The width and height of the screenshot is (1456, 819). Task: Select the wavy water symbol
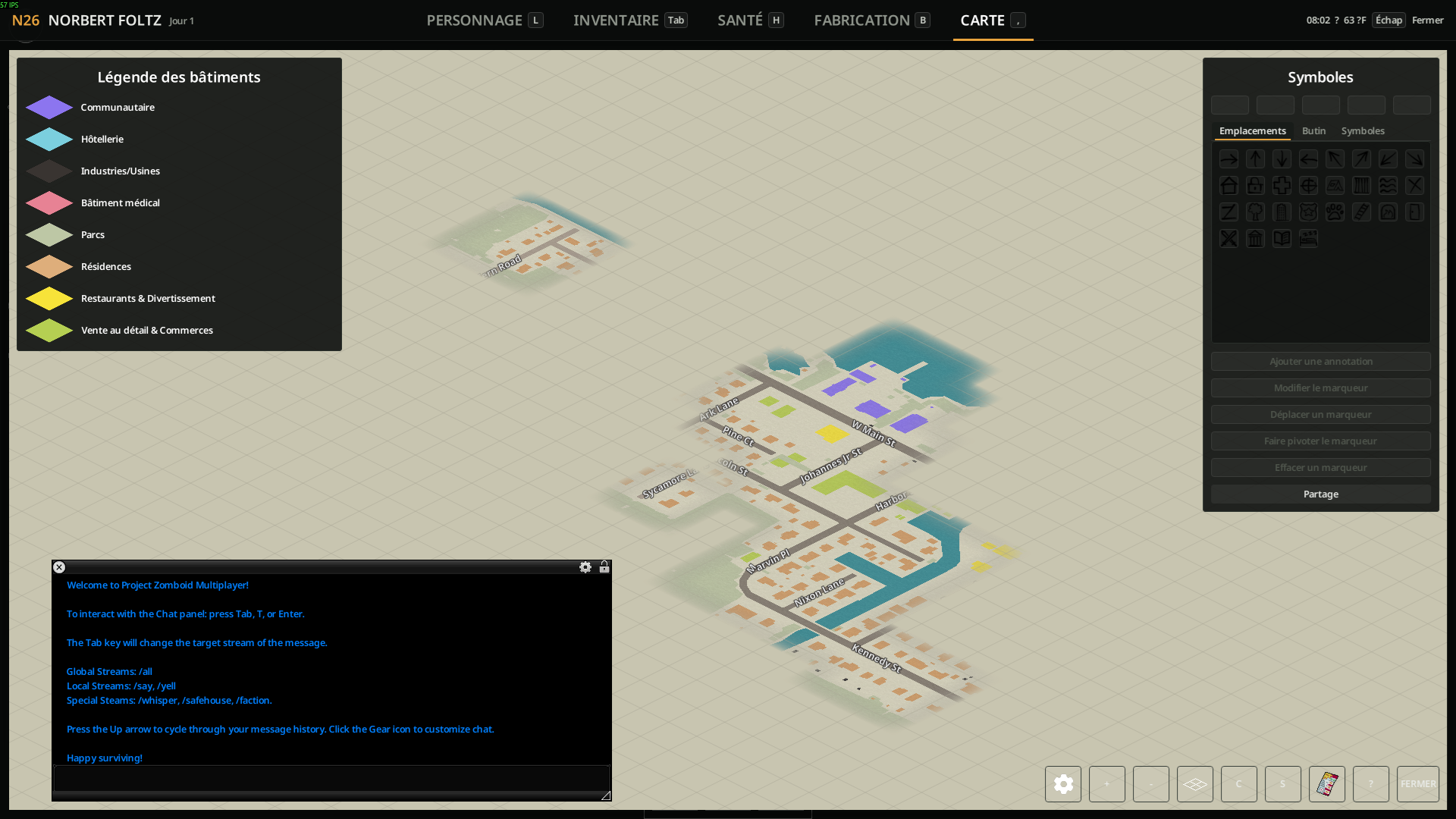point(1388,185)
